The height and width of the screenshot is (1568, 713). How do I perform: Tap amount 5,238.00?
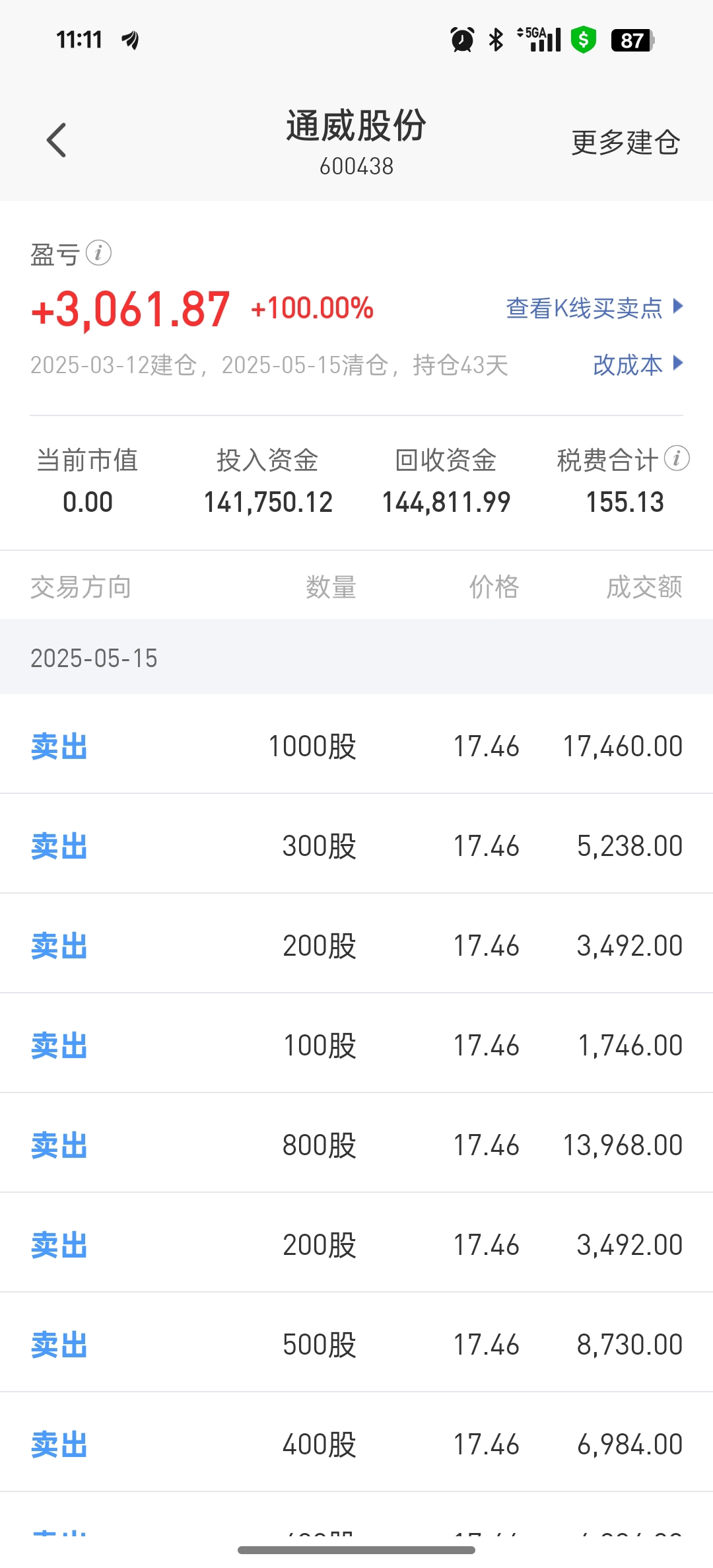630,846
